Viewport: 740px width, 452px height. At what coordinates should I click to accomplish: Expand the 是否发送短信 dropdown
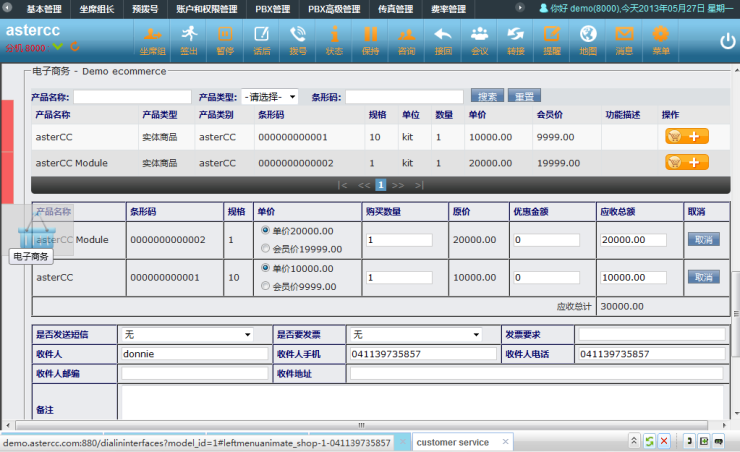pyautogui.click(x=186, y=334)
